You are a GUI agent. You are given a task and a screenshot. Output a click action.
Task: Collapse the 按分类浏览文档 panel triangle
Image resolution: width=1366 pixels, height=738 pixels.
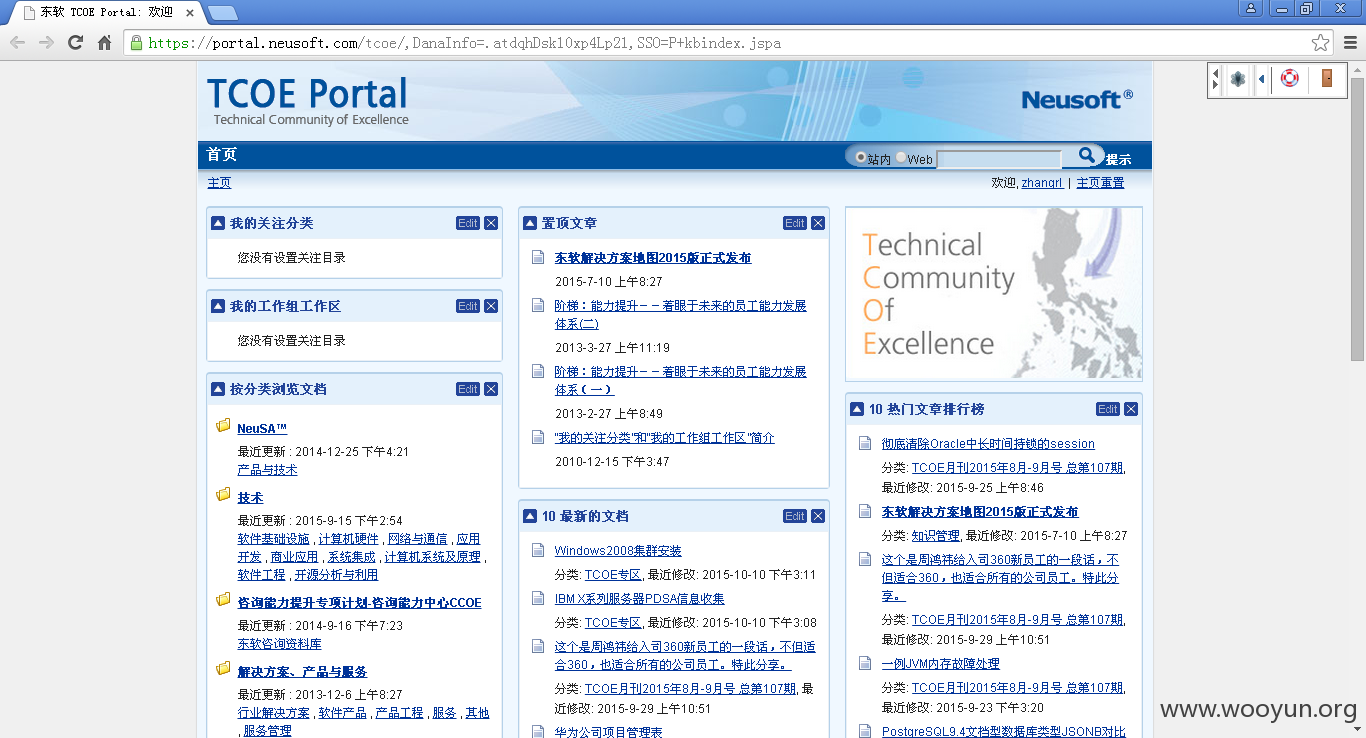[x=218, y=389]
